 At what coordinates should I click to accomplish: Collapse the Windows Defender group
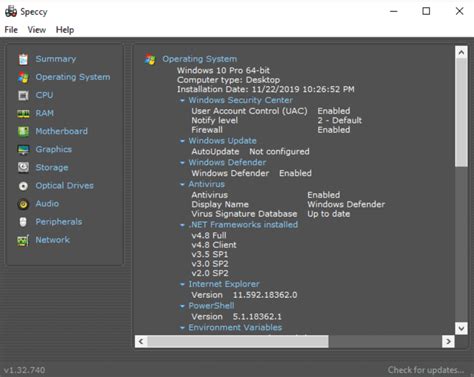(x=182, y=163)
